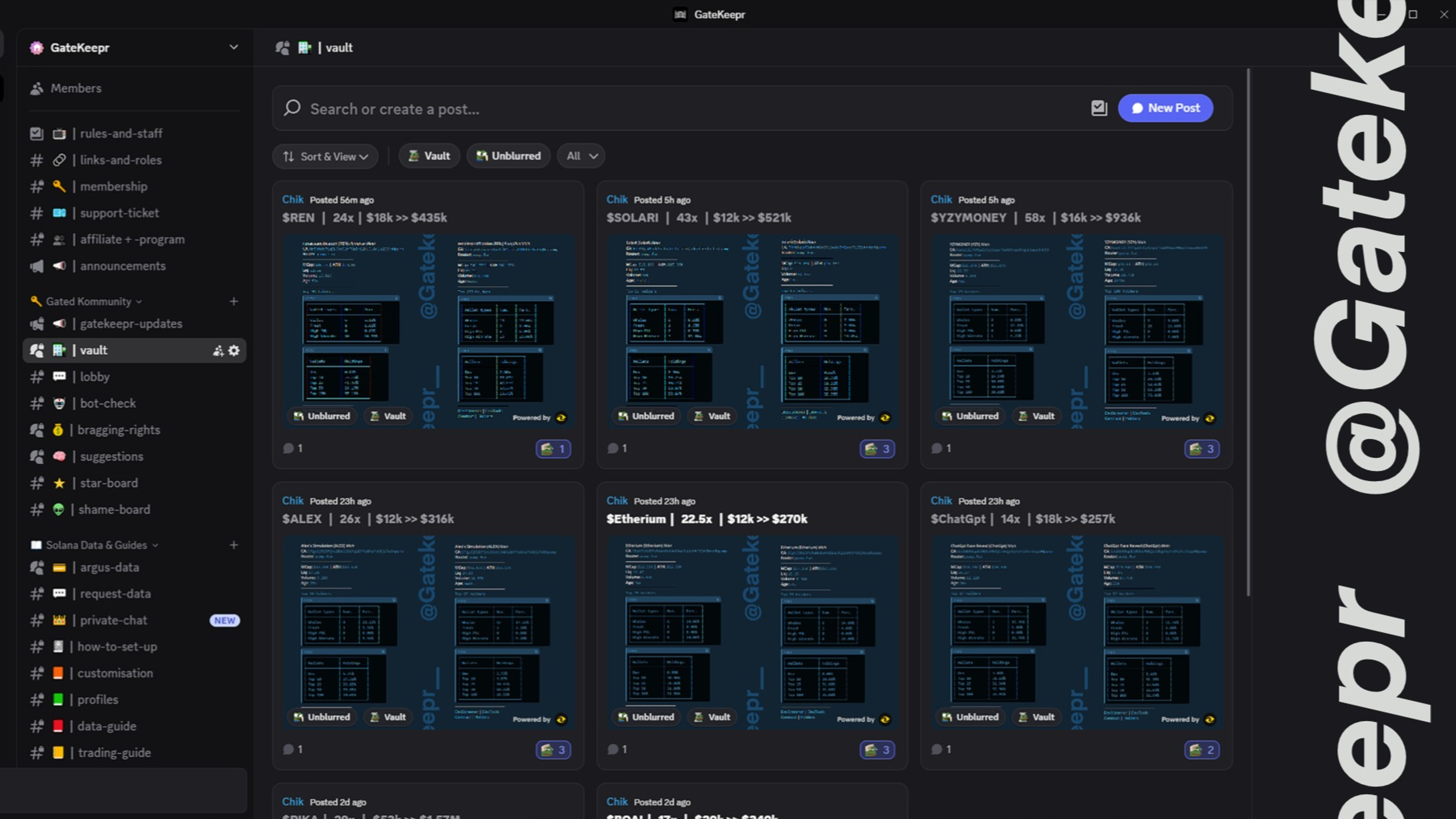1456x819 pixels.
Task: Click the comment icon on the $YZYMONEY post
Action: click(x=937, y=449)
